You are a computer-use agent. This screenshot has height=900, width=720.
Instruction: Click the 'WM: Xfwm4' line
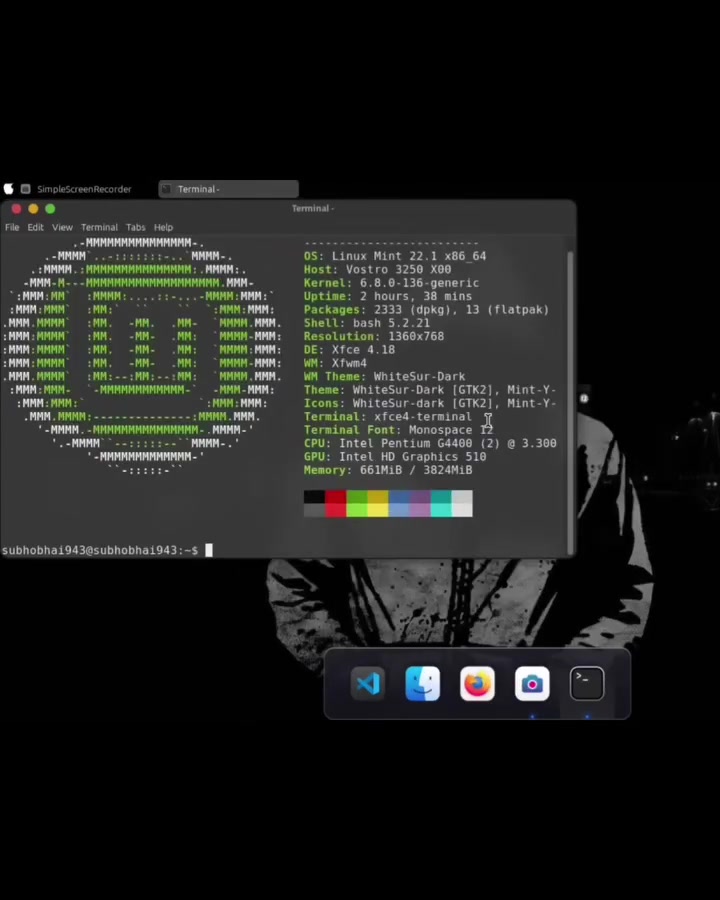(x=335, y=363)
